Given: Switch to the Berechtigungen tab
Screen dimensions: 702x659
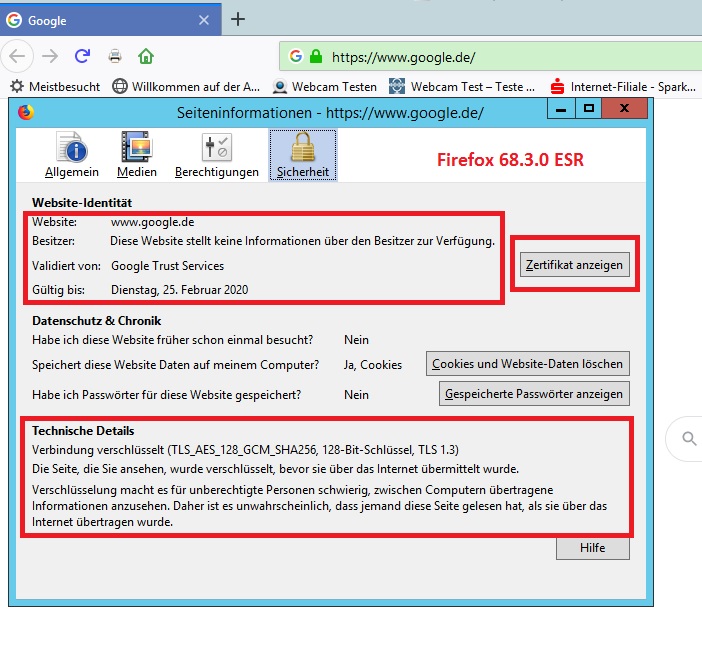Looking at the screenshot, I should click(217, 154).
